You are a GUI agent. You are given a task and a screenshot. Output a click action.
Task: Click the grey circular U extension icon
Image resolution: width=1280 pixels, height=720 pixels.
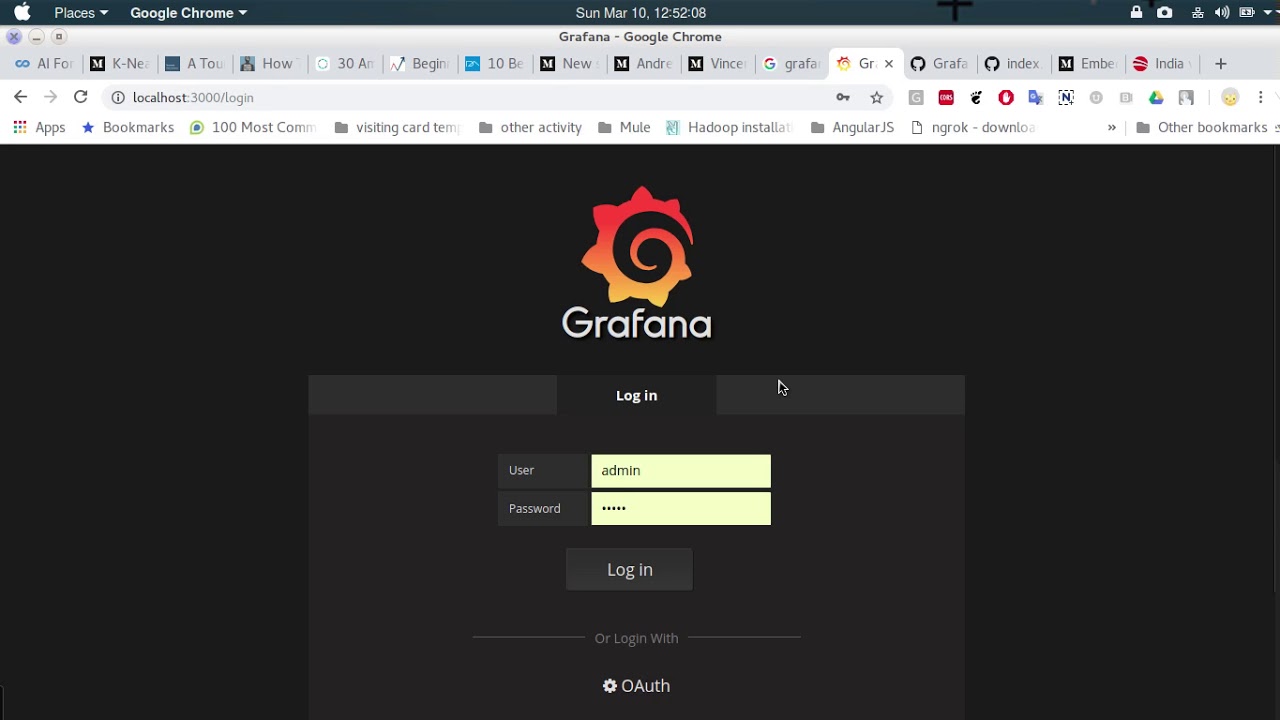pyautogui.click(x=1096, y=97)
